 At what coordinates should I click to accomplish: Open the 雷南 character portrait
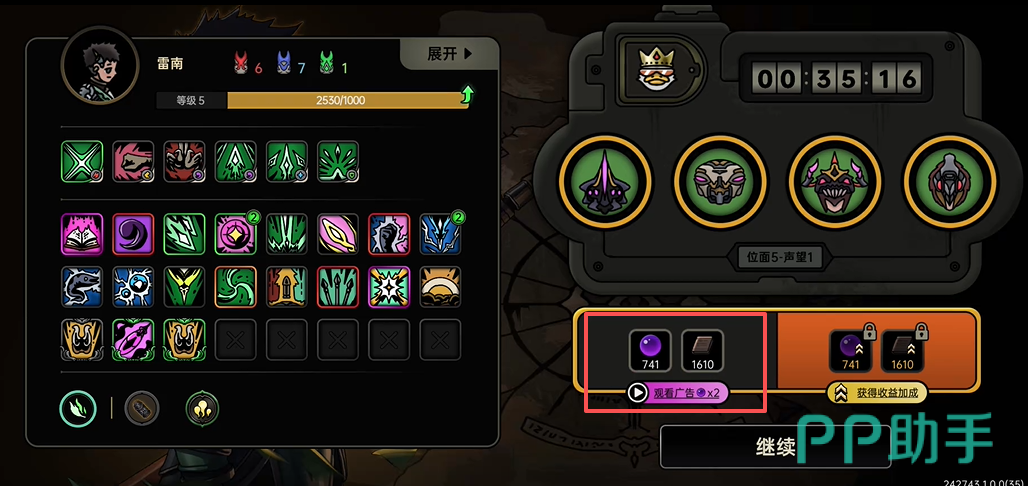[100, 65]
